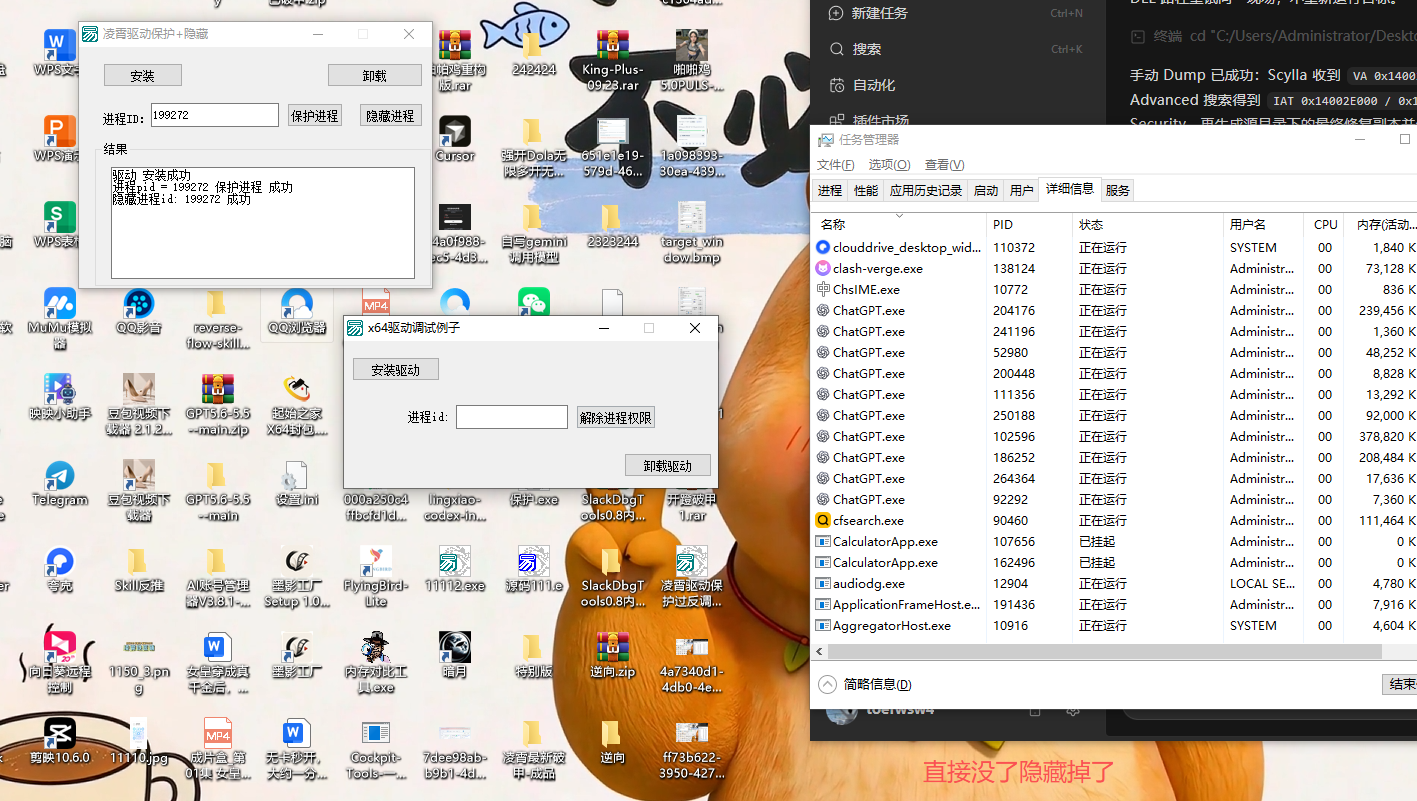Click 安装 in the 凌霄驱动保护 window
Image resolution: width=1417 pixels, height=801 pixels.
[143, 75]
